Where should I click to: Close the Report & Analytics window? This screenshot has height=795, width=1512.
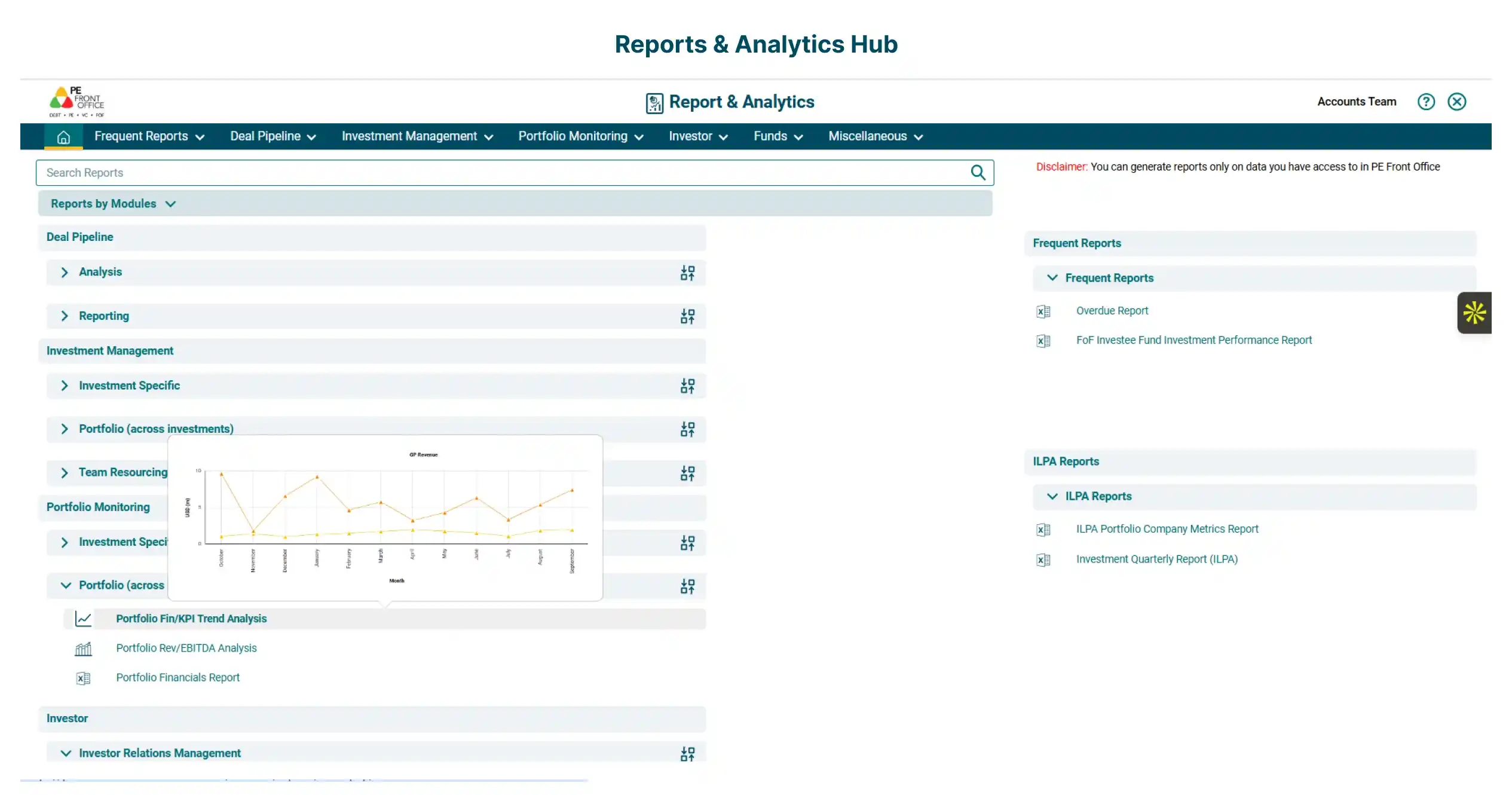coord(1457,102)
